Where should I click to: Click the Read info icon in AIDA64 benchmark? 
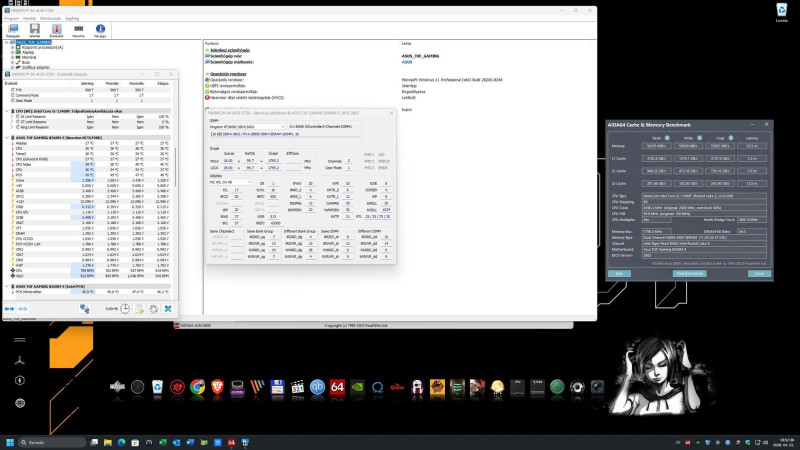click(x=667, y=138)
